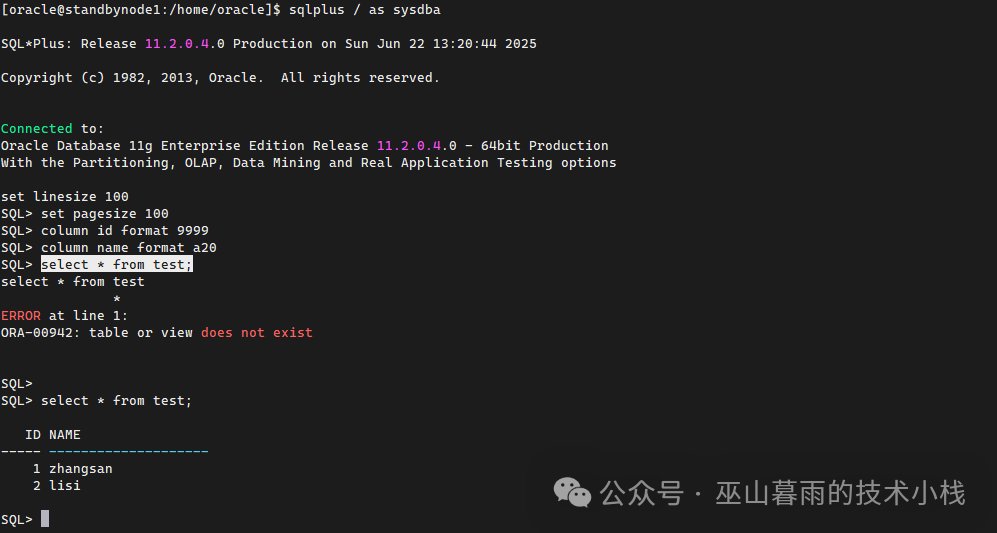
Task: Select "zhangsan" in the query results
Action: [x=81, y=468]
